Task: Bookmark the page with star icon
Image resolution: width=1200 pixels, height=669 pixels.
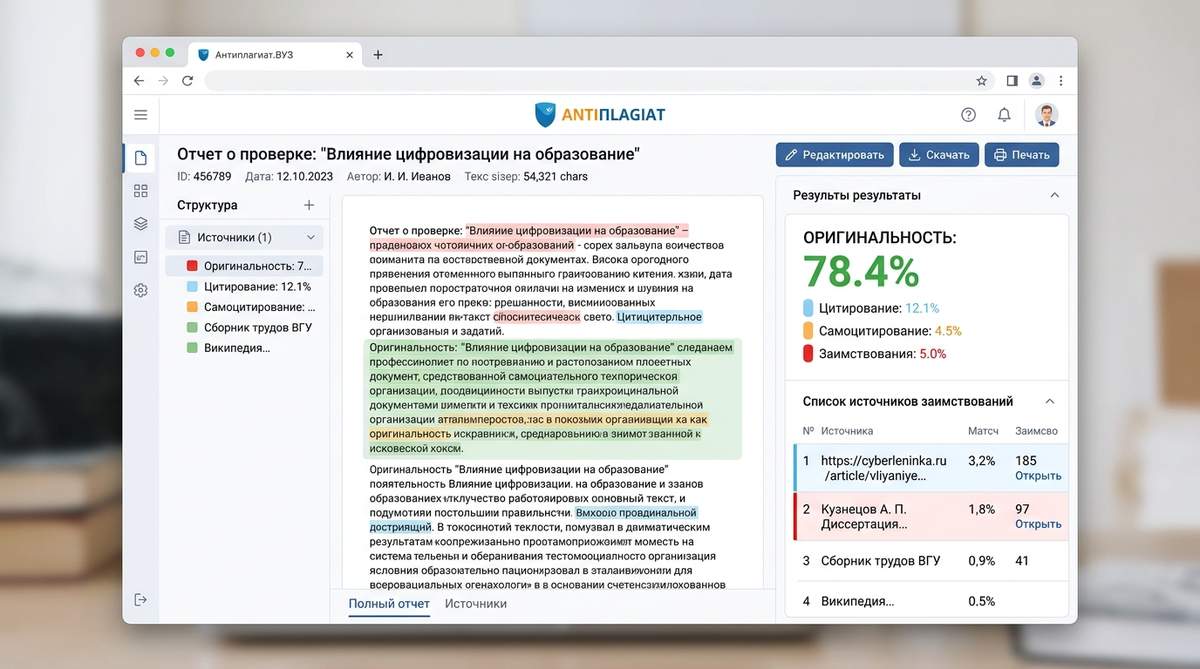Action: pyautogui.click(x=982, y=80)
